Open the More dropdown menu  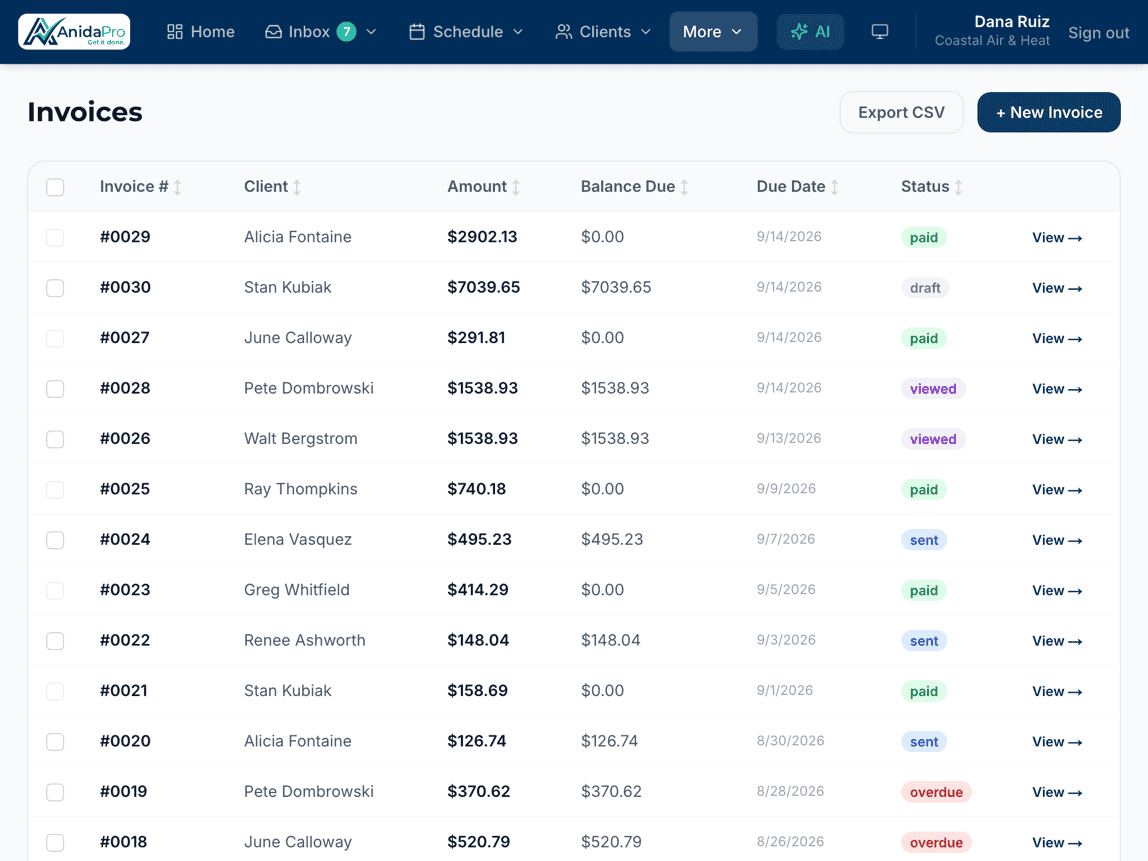tap(713, 31)
